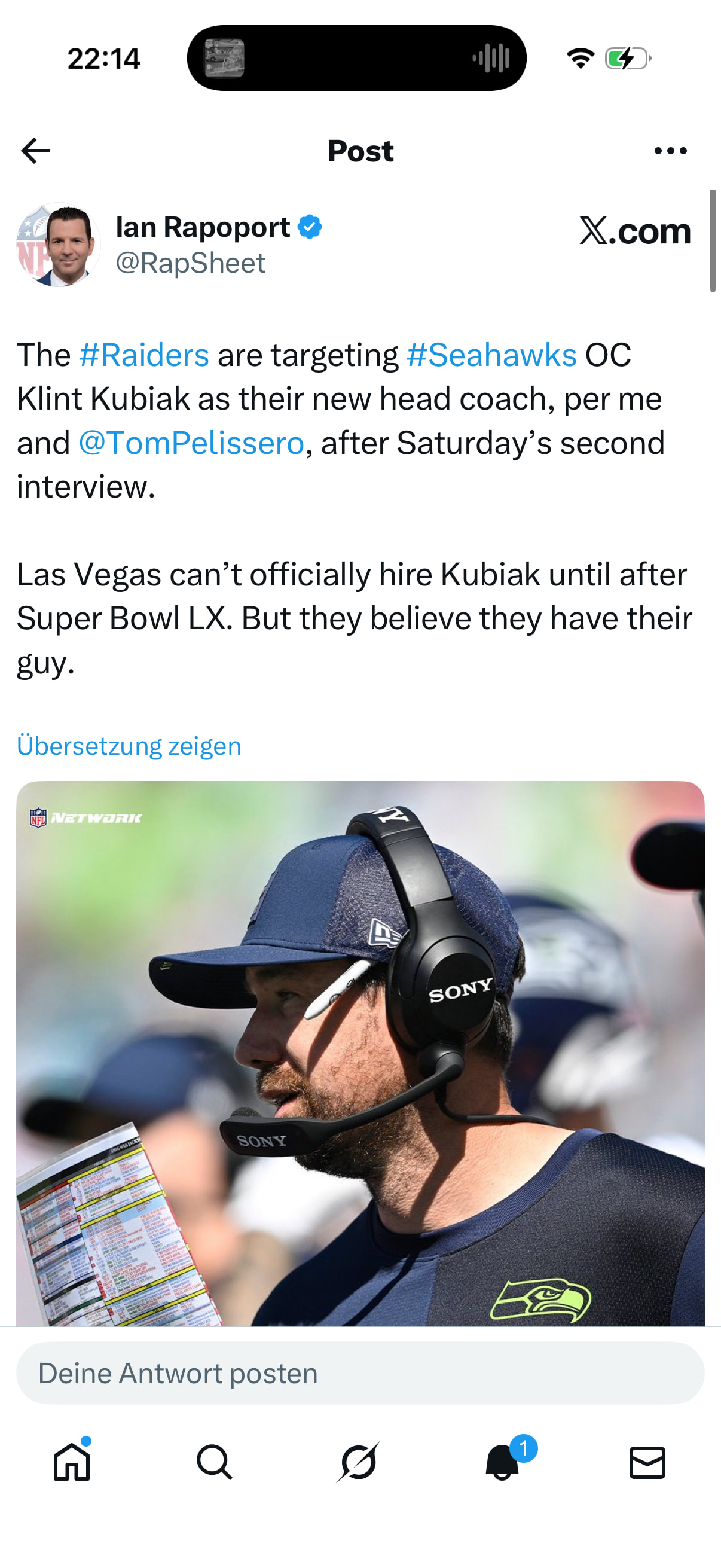Open the @TomPelissero mention
Screen dimensions: 721x1568
click(x=191, y=443)
